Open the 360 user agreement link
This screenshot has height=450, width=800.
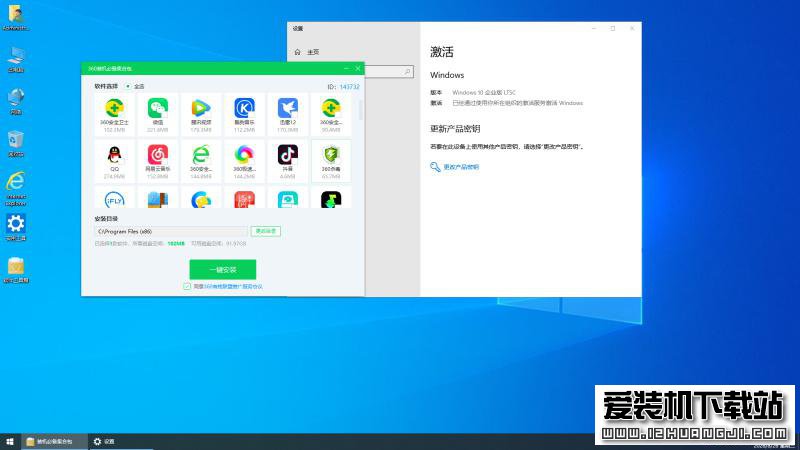(233, 287)
